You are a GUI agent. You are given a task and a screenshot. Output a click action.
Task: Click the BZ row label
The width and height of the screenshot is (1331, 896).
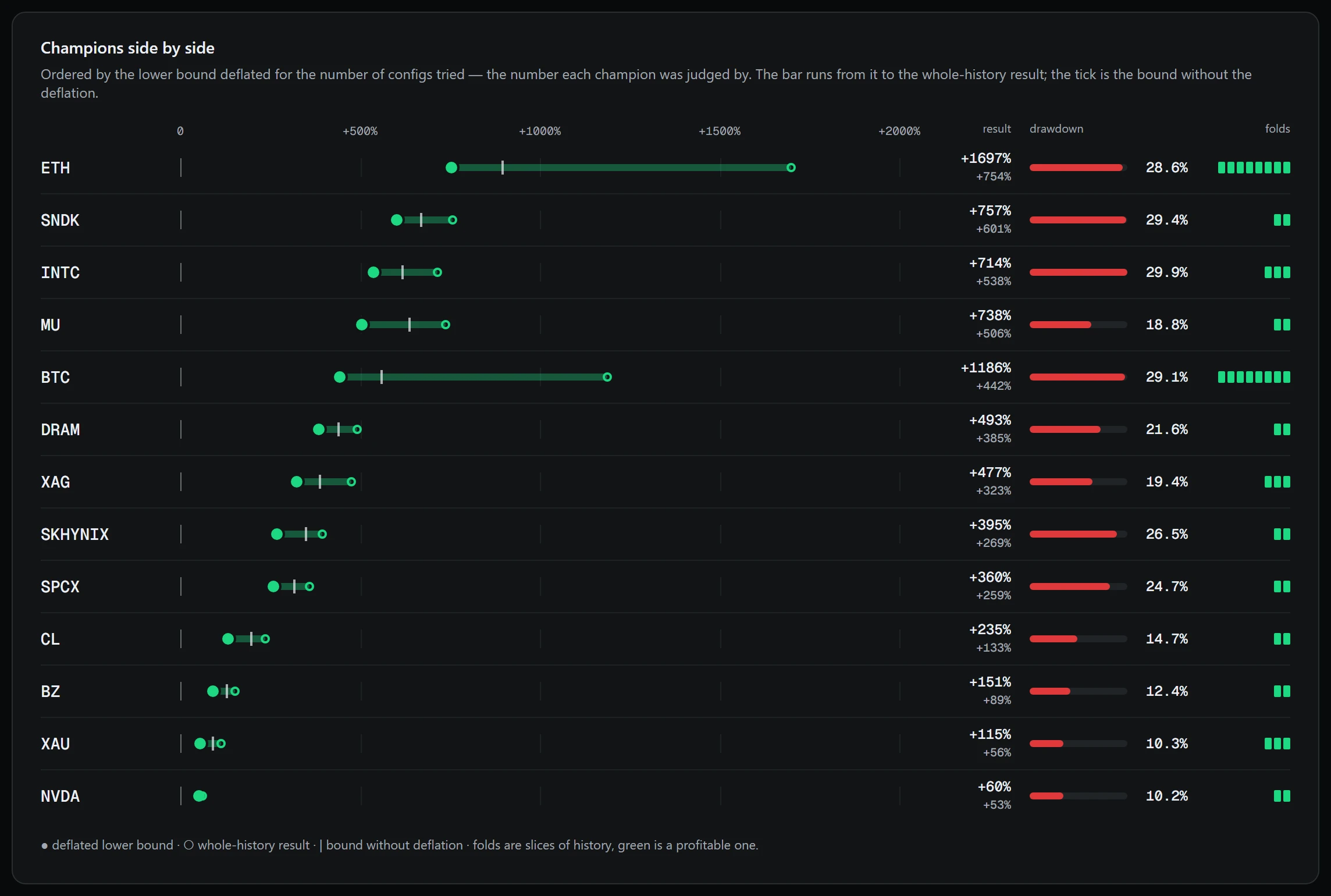51,692
